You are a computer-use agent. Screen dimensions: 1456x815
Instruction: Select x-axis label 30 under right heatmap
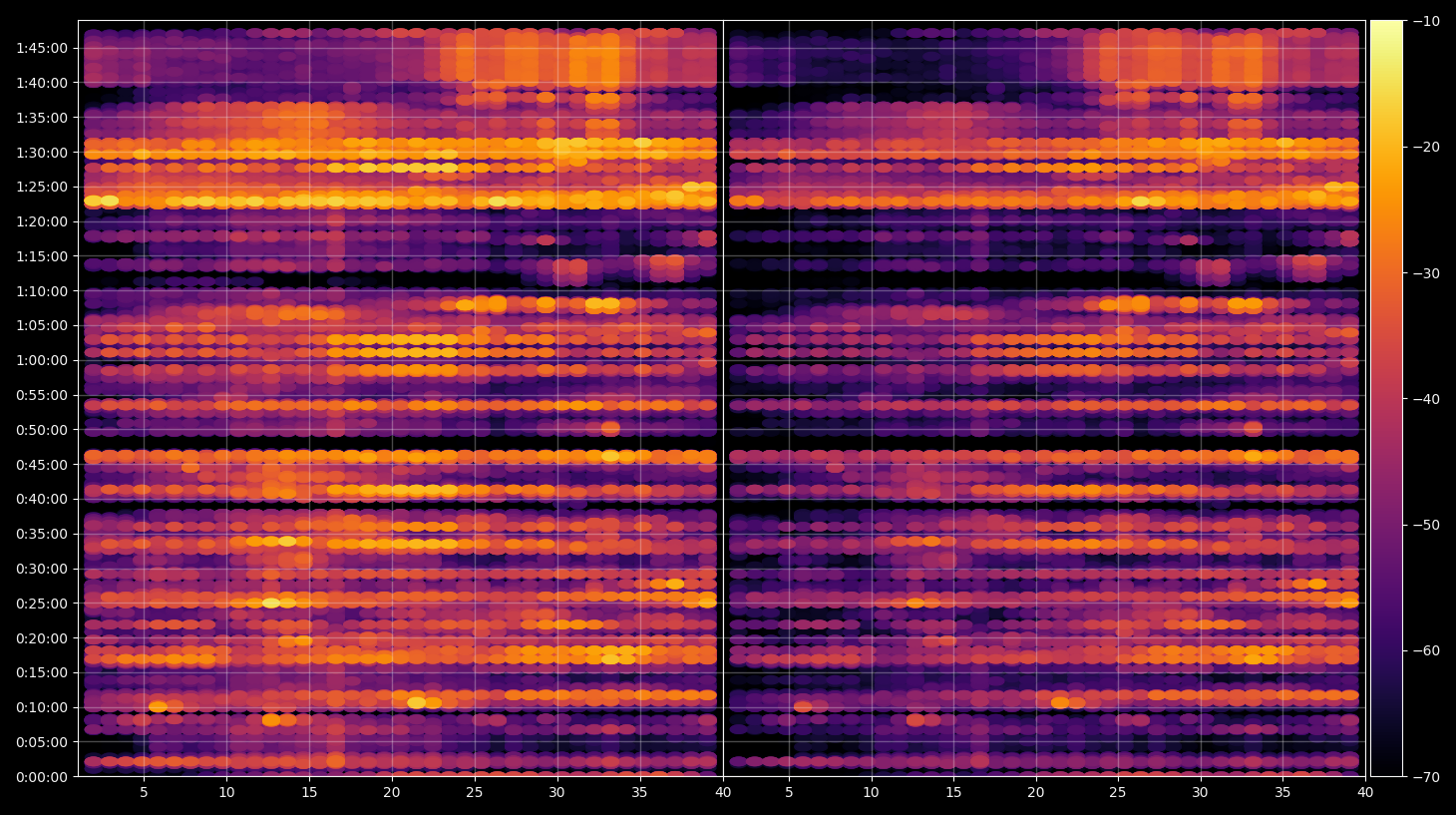[x=1200, y=793]
